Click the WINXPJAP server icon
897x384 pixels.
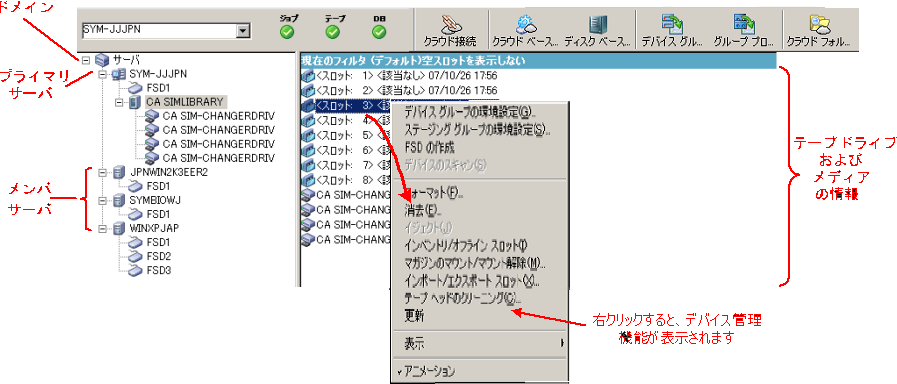coord(119,228)
